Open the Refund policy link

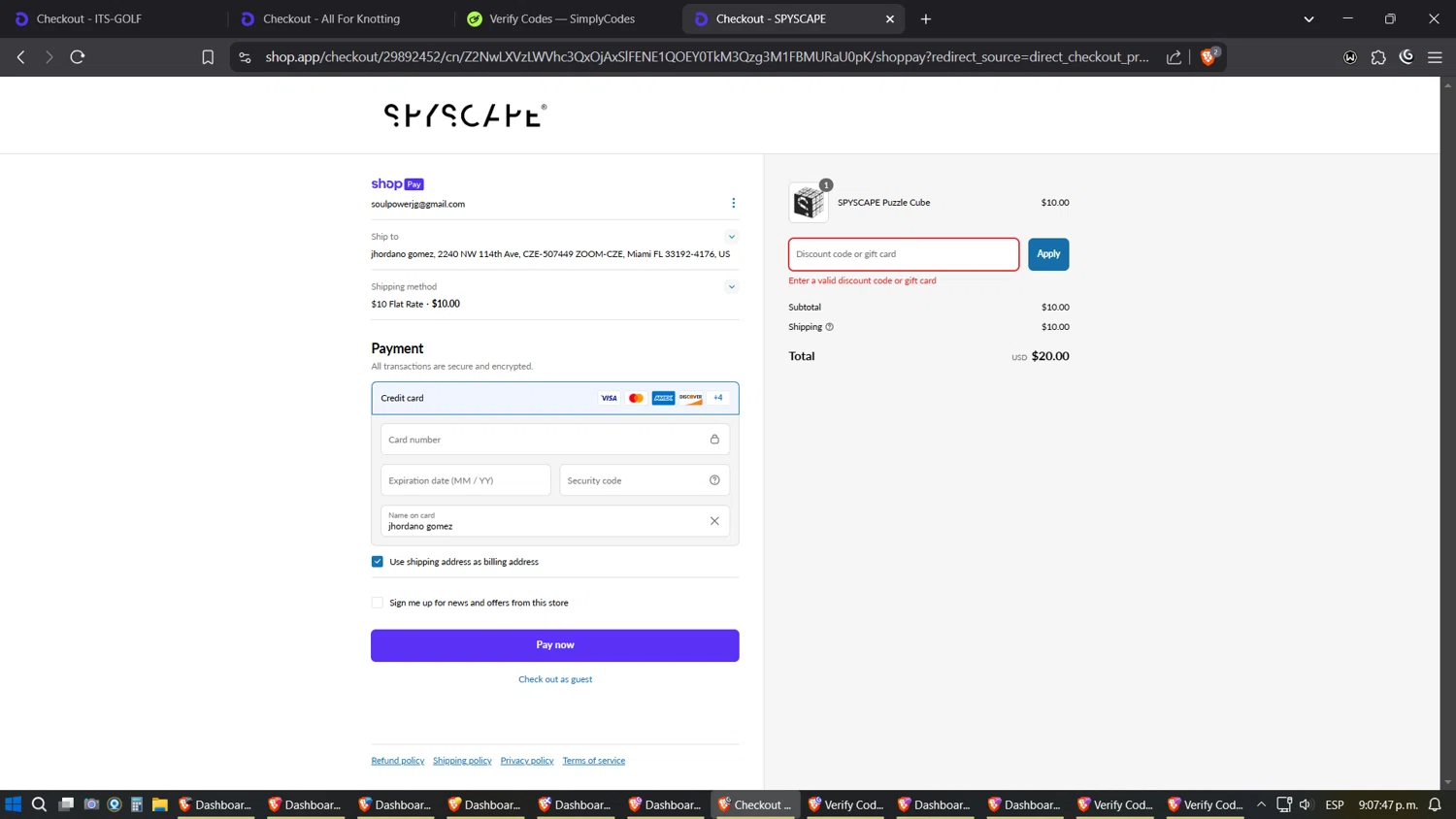(398, 761)
